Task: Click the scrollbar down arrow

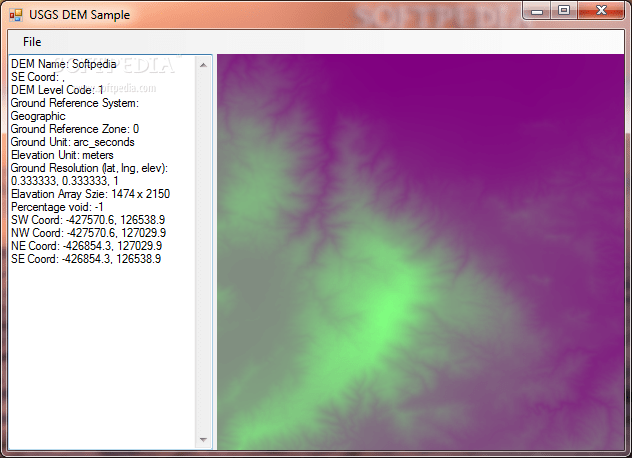Action: pos(204,439)
